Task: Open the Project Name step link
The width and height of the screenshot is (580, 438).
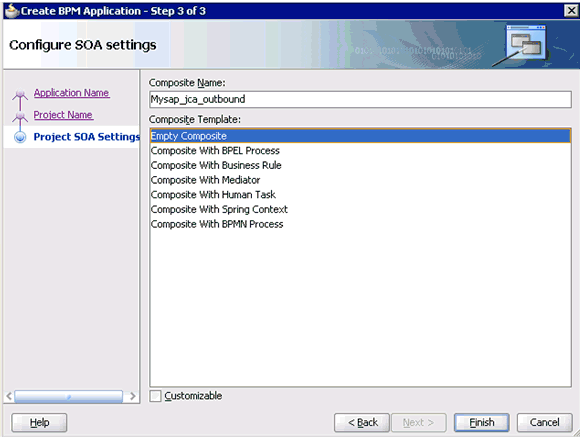Action: pyautogui.click(x=63, y=115)
